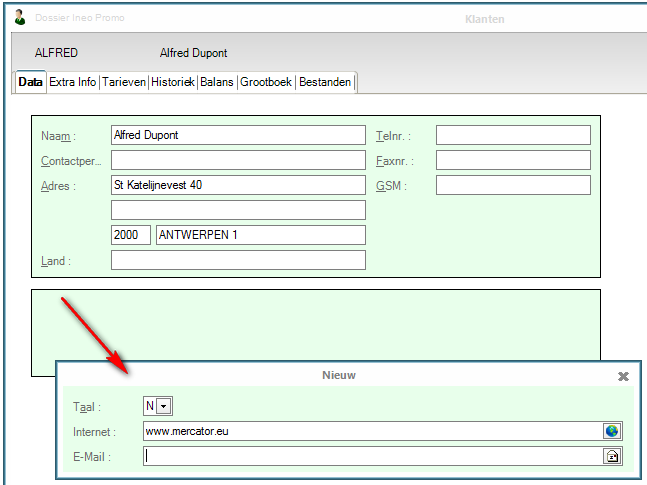Click the Adres field St Katelijnevest 40
The width and height of the screenshot is (647, 485).
coord(238,185)
